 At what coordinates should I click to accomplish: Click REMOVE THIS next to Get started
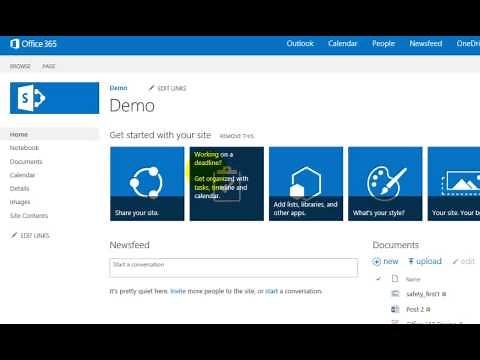(237, 136)
